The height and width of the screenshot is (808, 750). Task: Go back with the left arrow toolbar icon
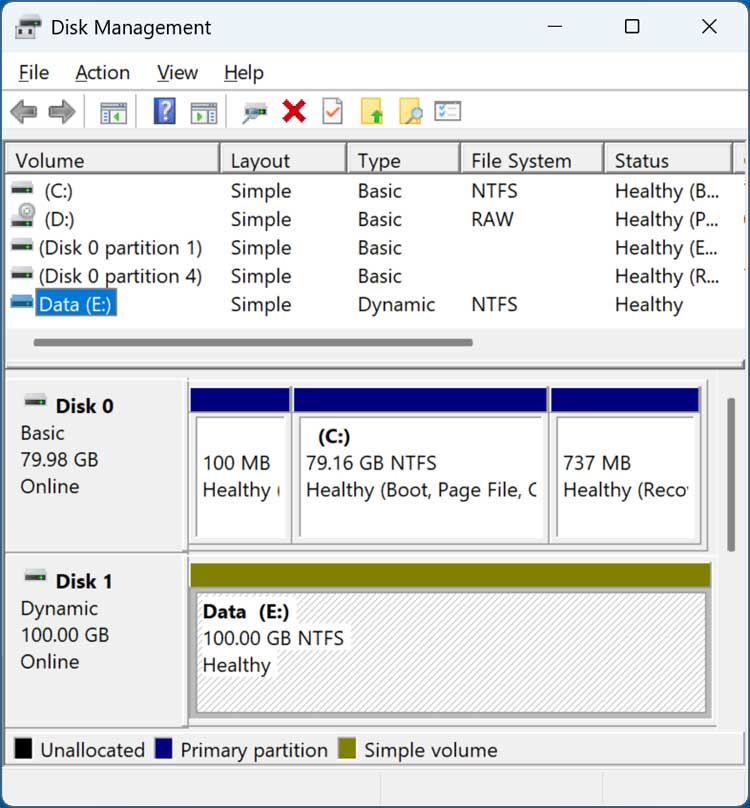click(x=24, y=111)
